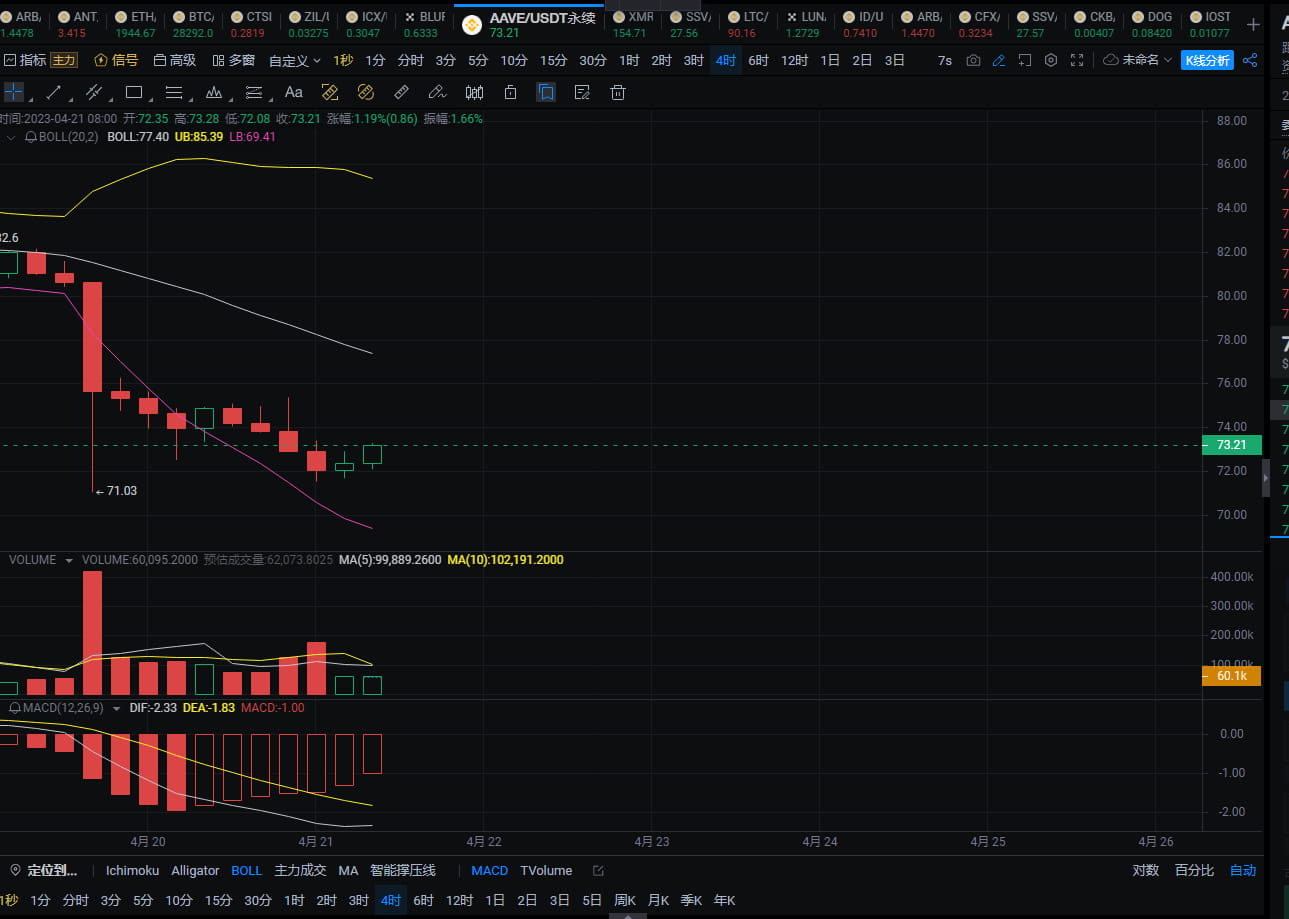
Task: Switch to the ETH ticker tab
Action: pos(137,24)
